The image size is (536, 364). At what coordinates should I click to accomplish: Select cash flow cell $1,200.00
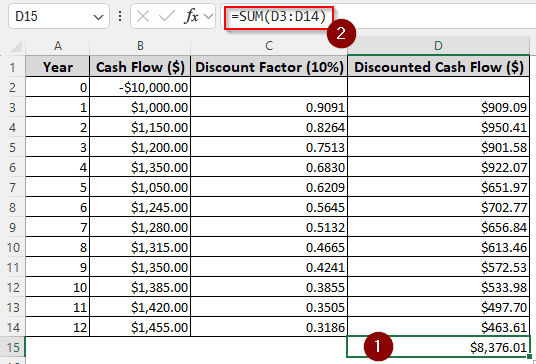[140, 147]
